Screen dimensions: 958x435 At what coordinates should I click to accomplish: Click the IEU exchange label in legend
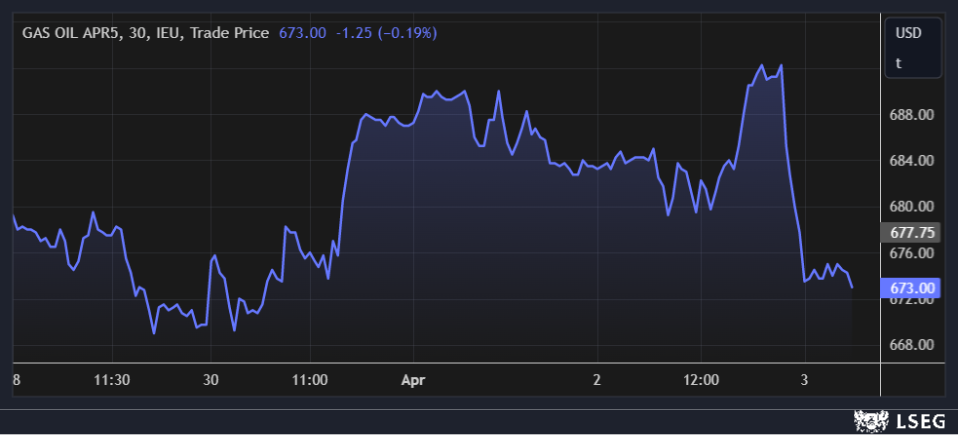coord(167,33)
